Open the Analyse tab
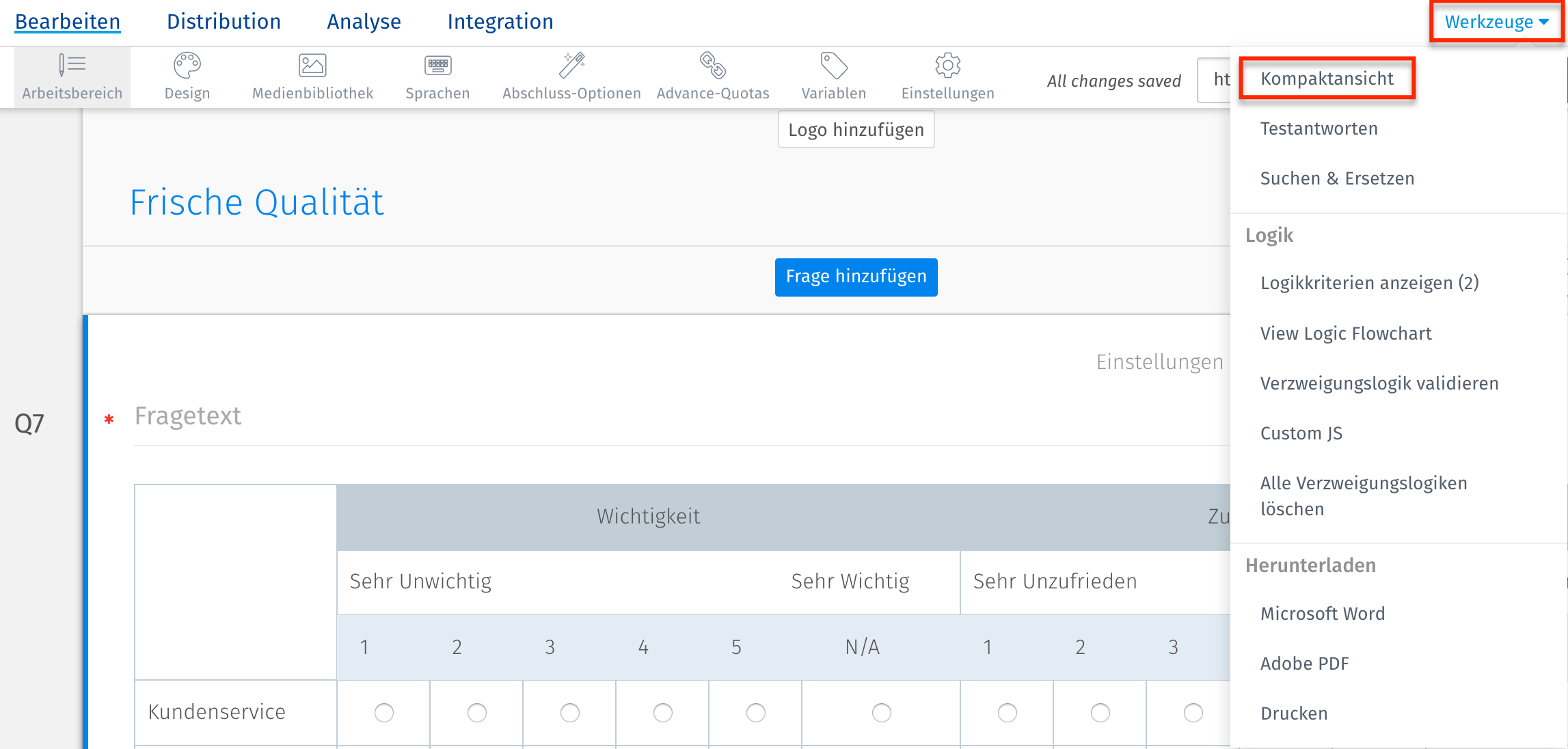The width and height of the screenshot is (1568, 749). click(x=364, y=22)
